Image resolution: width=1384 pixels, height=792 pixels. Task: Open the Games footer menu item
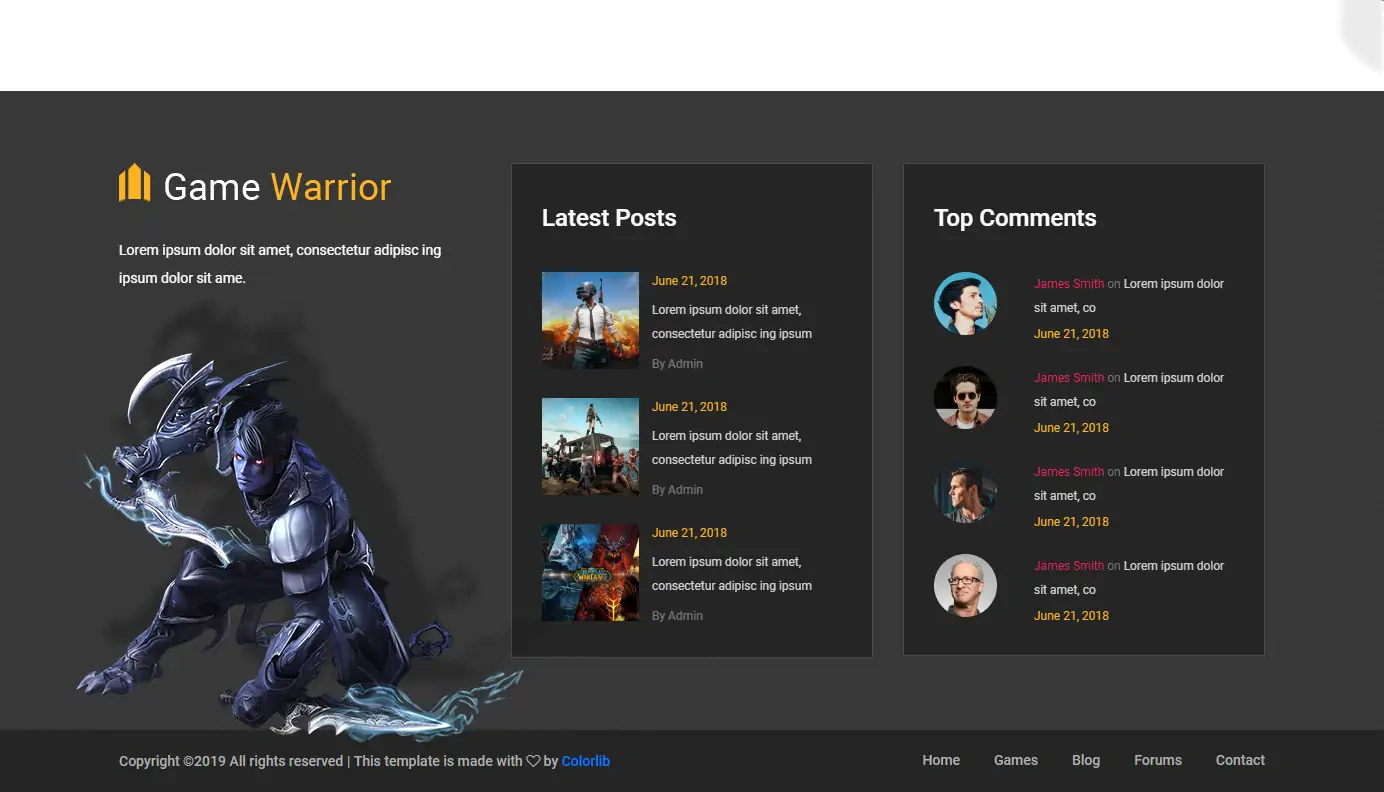point(1016,760)
